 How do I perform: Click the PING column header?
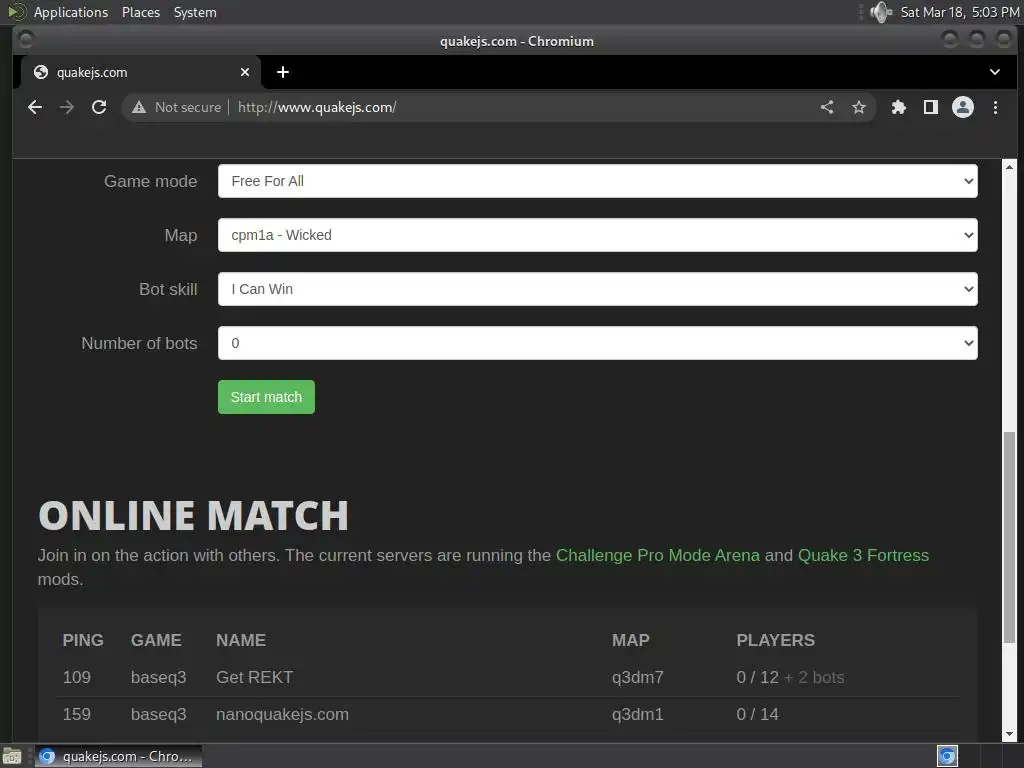(83, 640)
